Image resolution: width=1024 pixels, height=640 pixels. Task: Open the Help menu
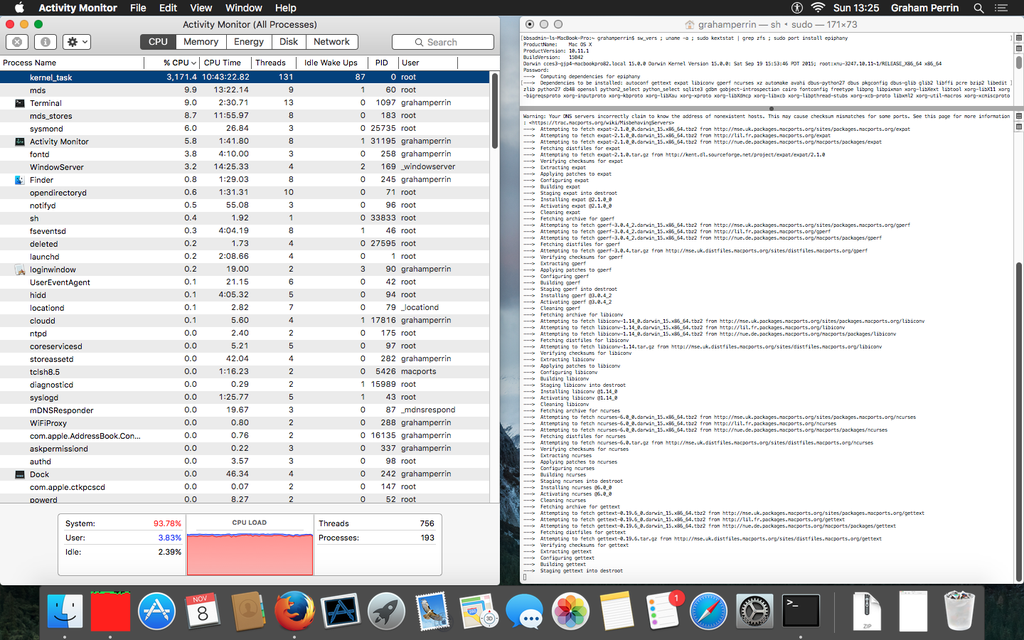click(285, 8)
